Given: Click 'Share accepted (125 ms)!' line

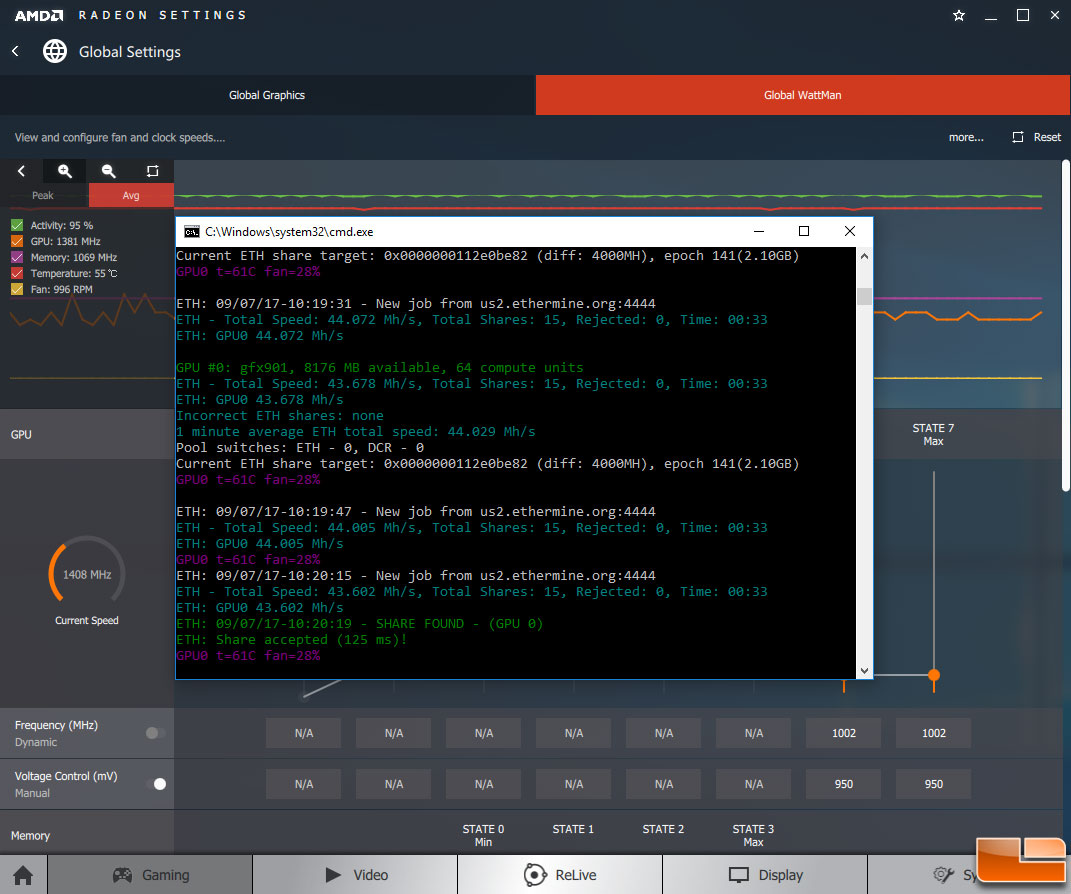Looking at the screenshot, I should 292,639.
